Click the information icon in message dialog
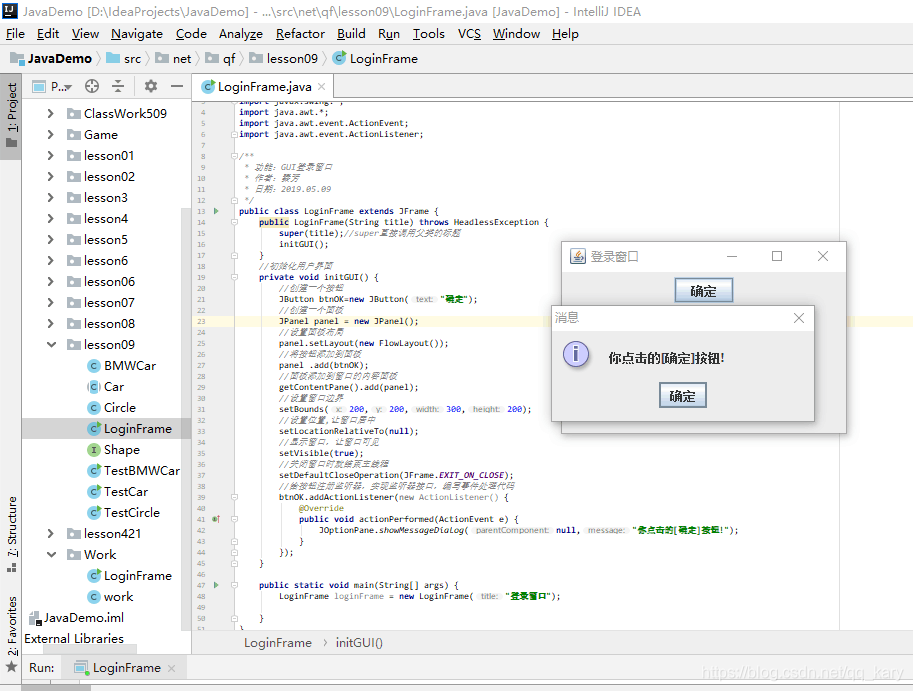Screen dimensions: 913x691 pos(576,354)
